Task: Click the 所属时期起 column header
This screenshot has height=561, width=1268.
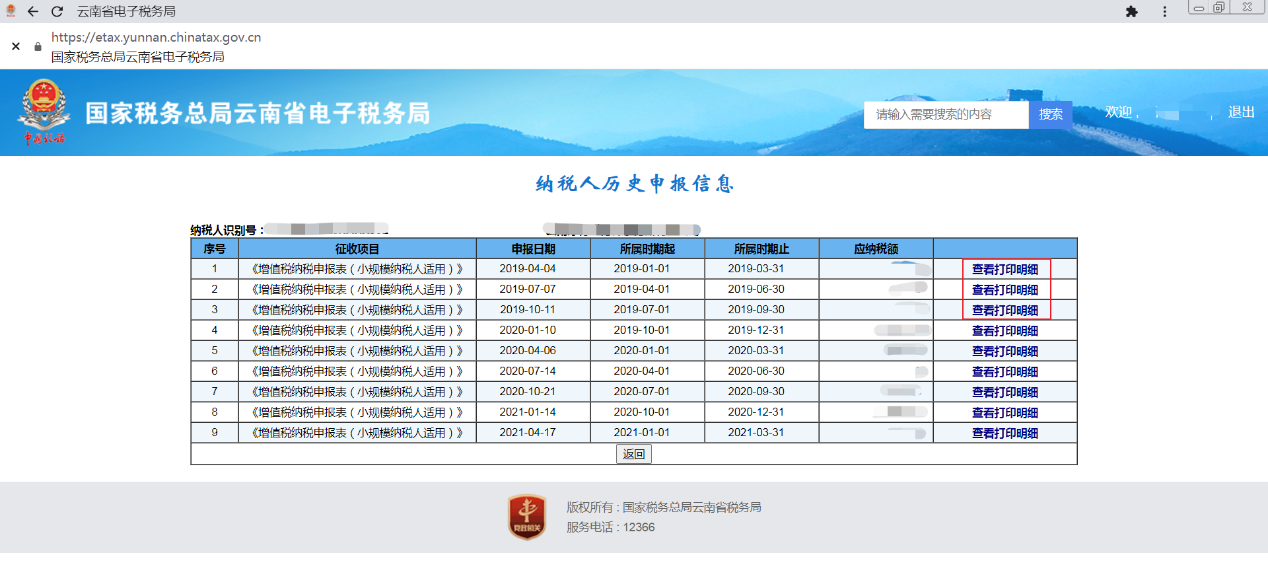Action: pyautogui.click(x=647, y=248)
